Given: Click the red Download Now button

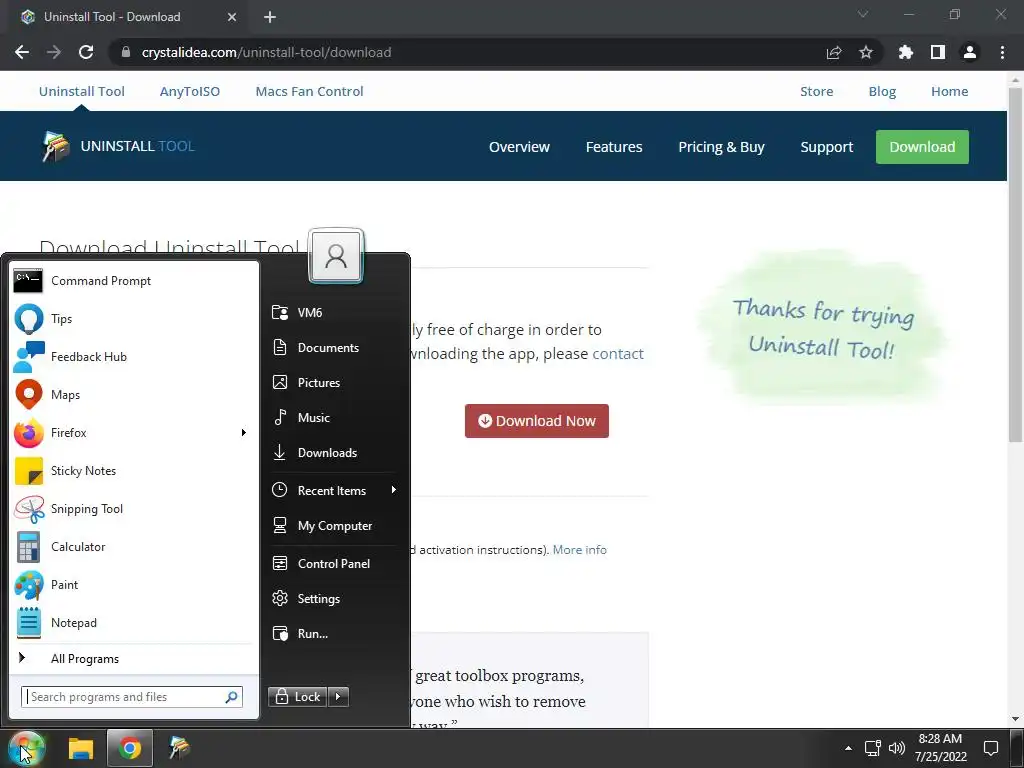Looking at the screenshot, I should pos(537,421).
